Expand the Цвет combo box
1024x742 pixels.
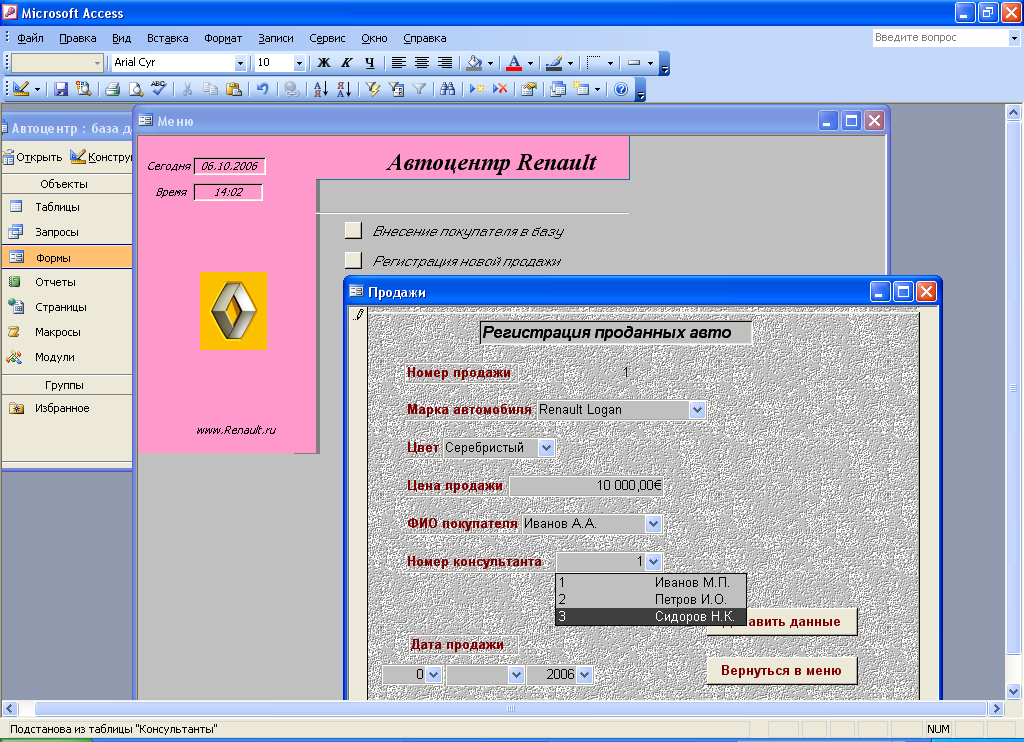pyautogui.click(x=547, y=447)
